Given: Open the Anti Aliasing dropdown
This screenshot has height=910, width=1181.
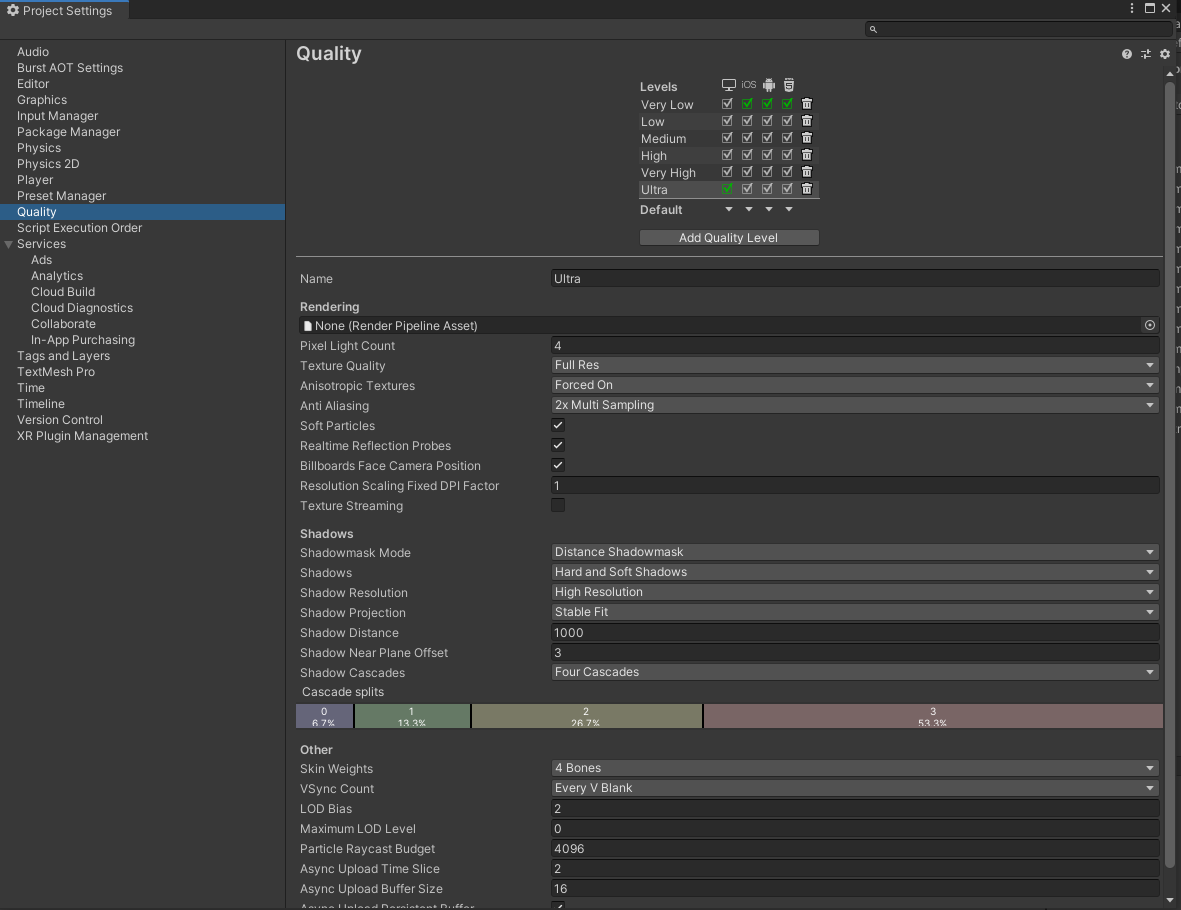Looking at the screenshot, I should pyautogui.click(x=853, y=405).
